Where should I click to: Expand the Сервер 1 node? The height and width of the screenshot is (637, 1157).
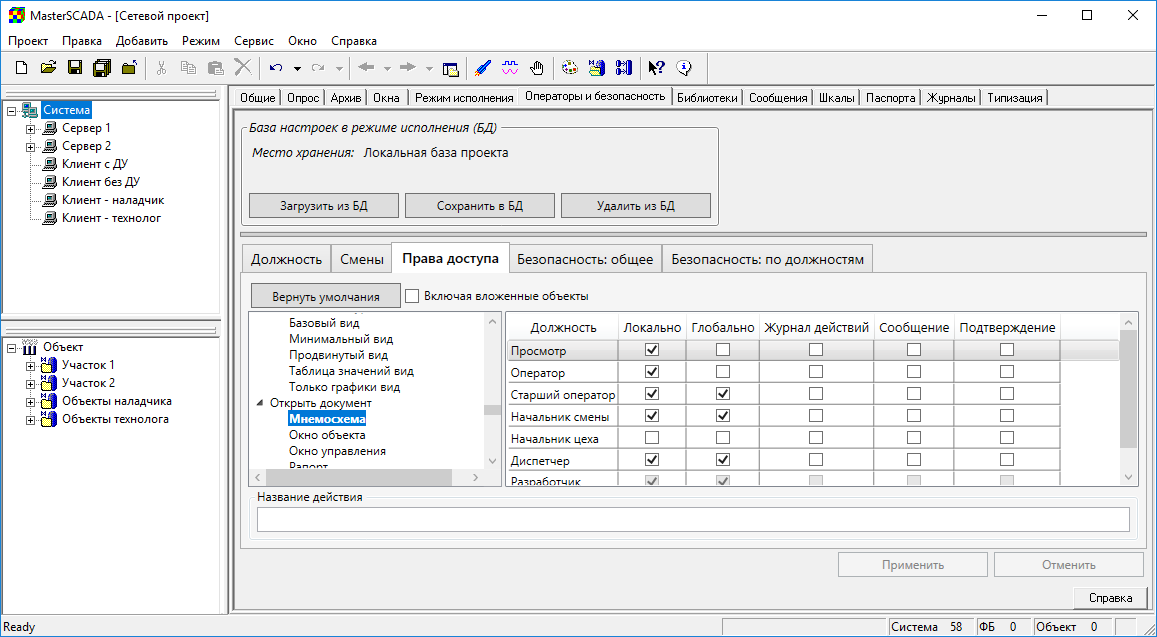(30, 129)
